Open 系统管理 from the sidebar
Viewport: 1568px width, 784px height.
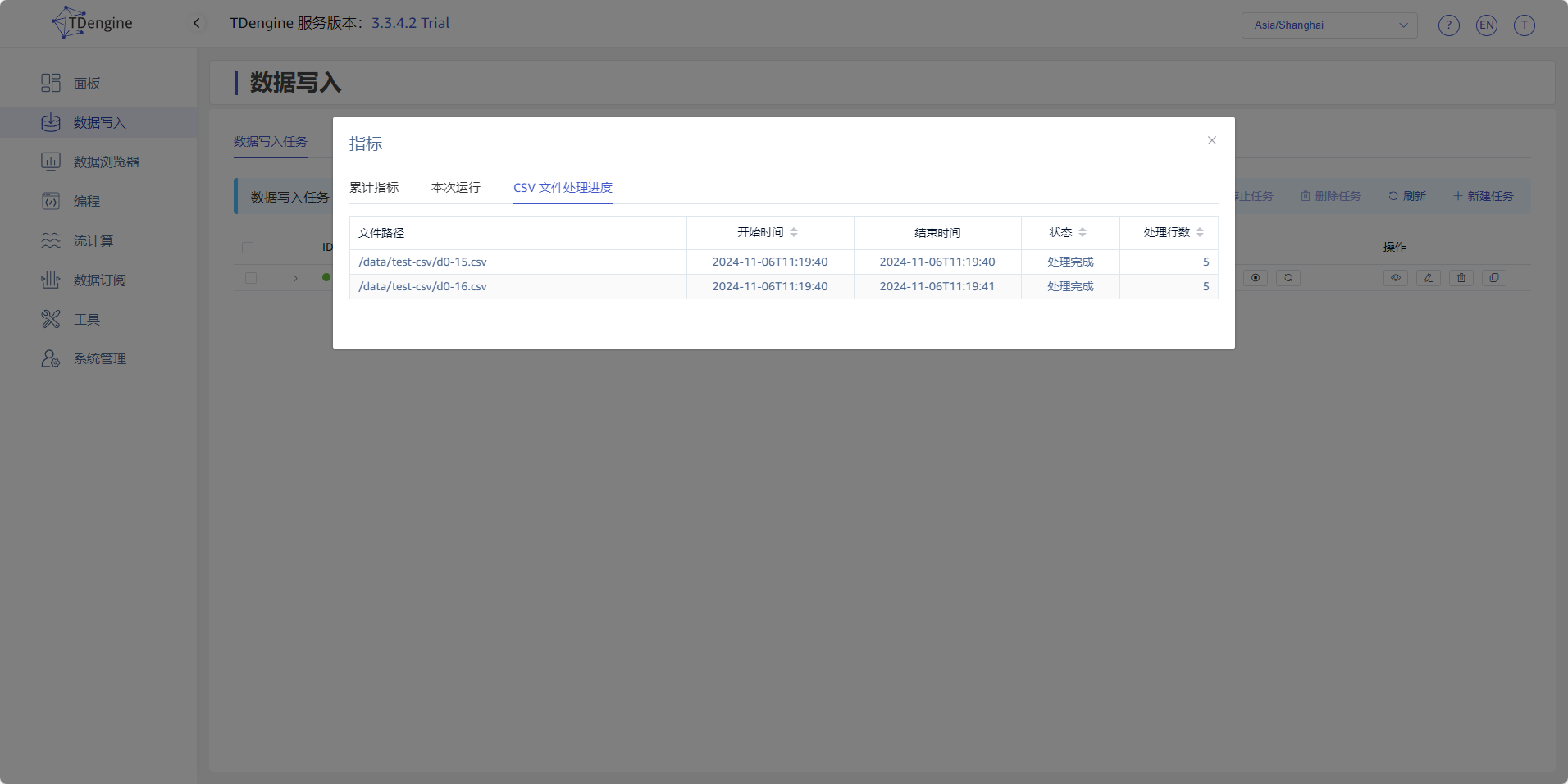coord(99,359)
